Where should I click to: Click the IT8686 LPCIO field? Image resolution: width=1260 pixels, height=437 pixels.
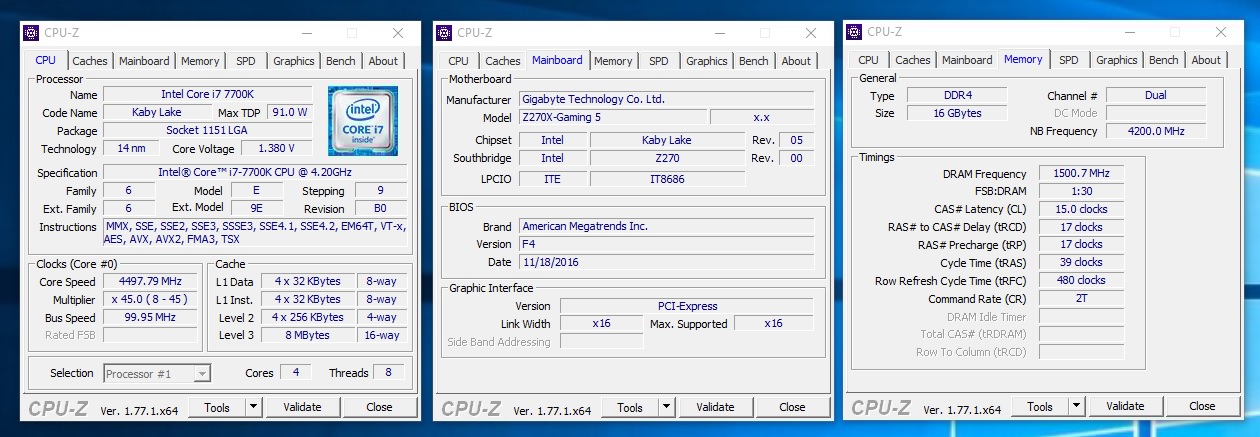tap(667, 178)
